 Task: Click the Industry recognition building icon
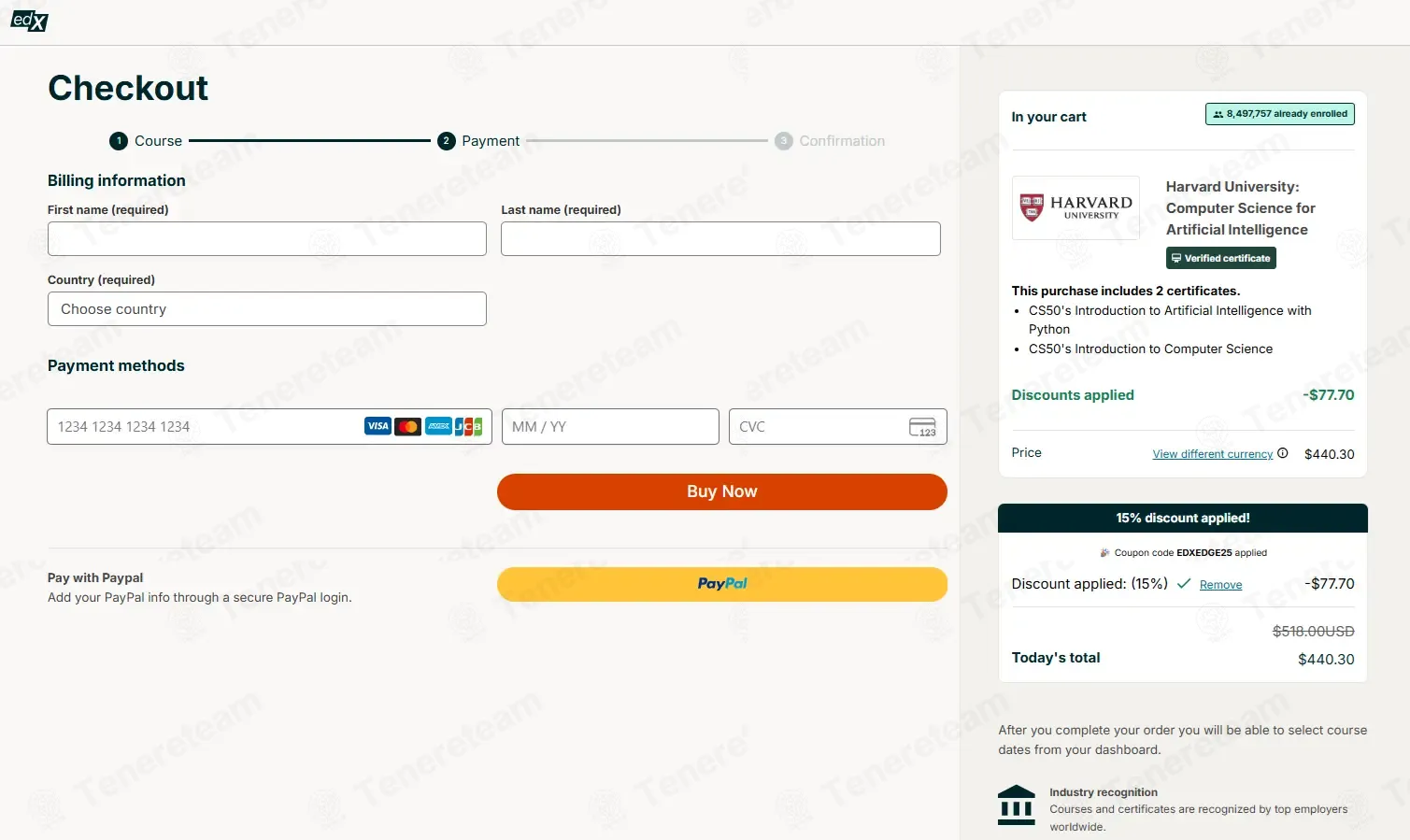click(1017, 804)
